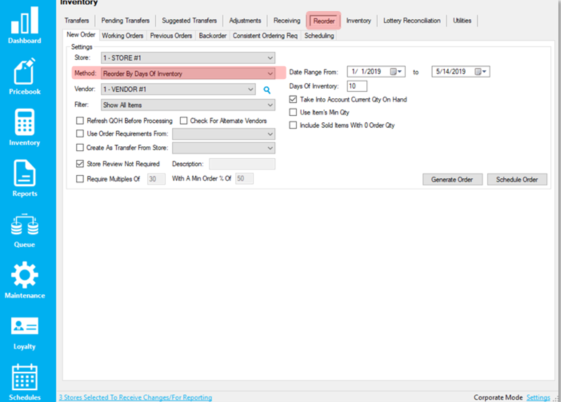
Task: Open the Method dropdown list
Action: click(188, 74)
